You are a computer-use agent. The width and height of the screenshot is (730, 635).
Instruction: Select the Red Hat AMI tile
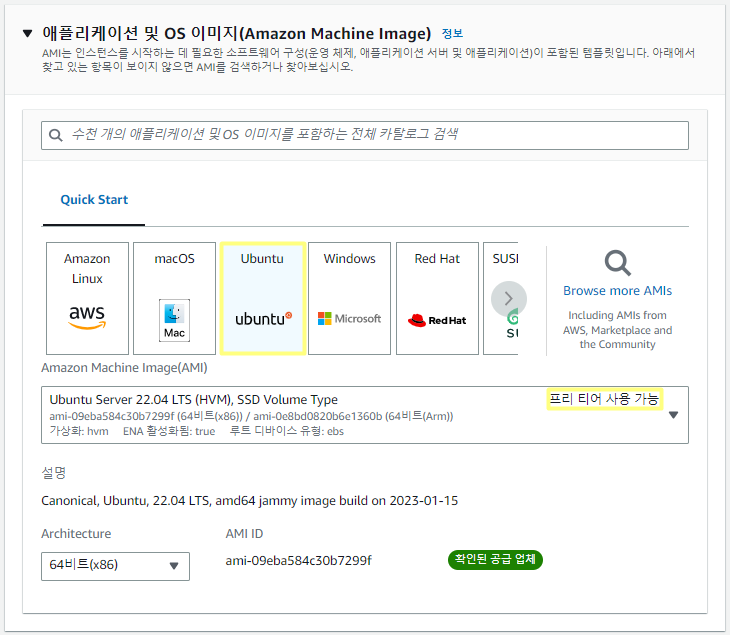tap(437, 298)
